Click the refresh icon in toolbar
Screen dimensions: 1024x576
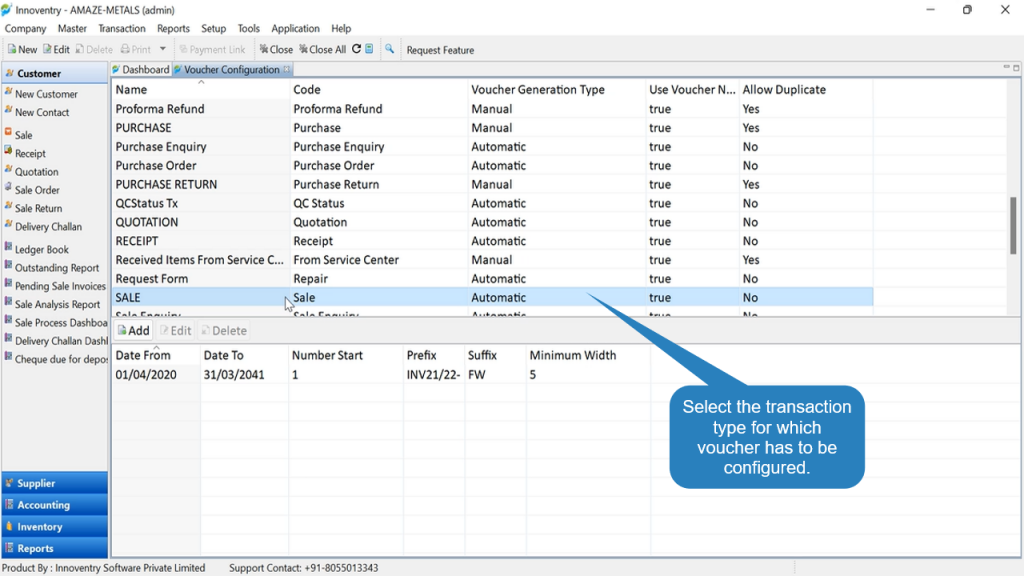pyautogui.click(x=357, y=49)
